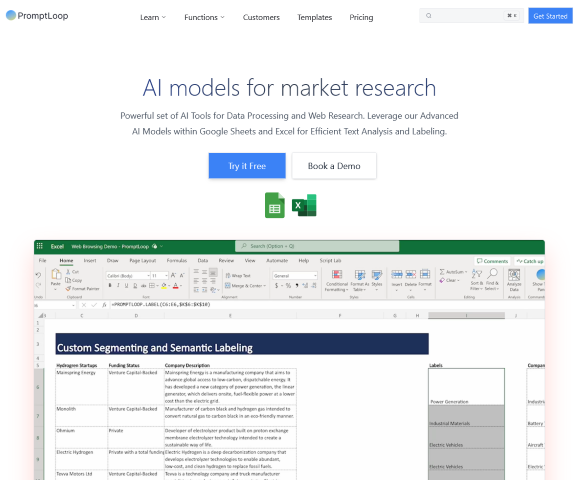Click the yellow fill color button
This screenshot has height=480, width=579.
tap(164, 285)
